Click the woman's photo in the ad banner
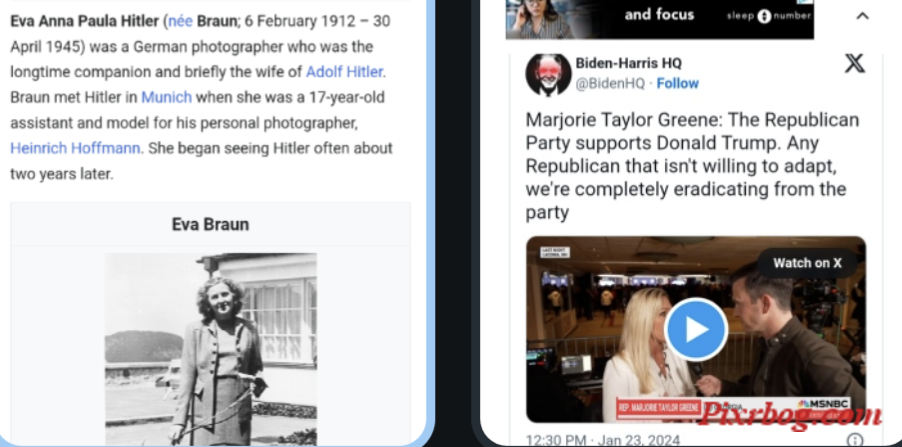The image size is (902, 447). click(540, 18)
